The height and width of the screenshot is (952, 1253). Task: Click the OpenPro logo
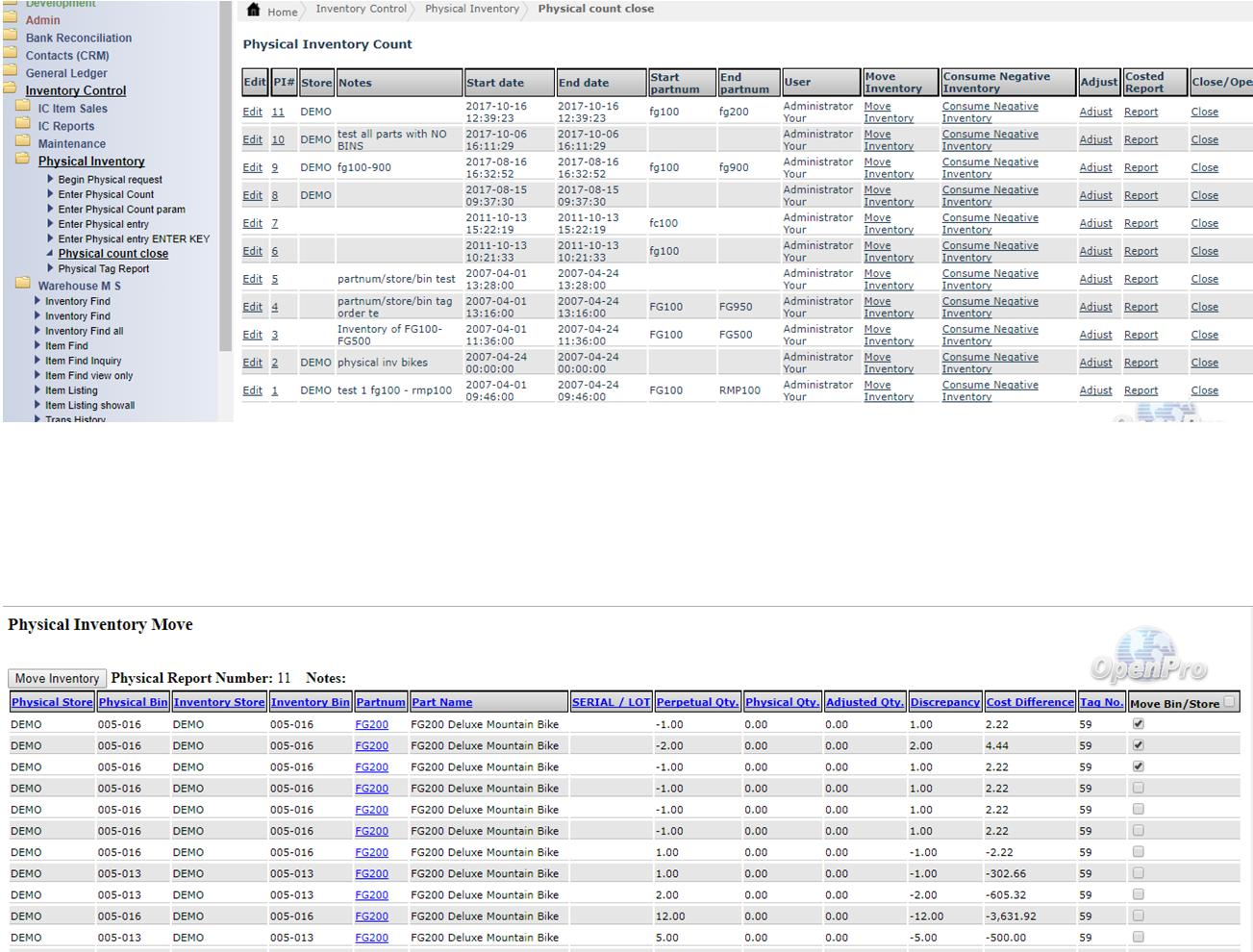(1148, 656)
